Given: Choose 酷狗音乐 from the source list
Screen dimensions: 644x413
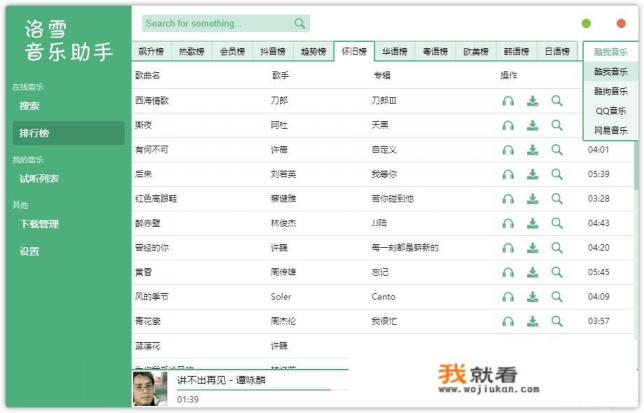Looking at the screenshot, I should (x=611, y=91).
